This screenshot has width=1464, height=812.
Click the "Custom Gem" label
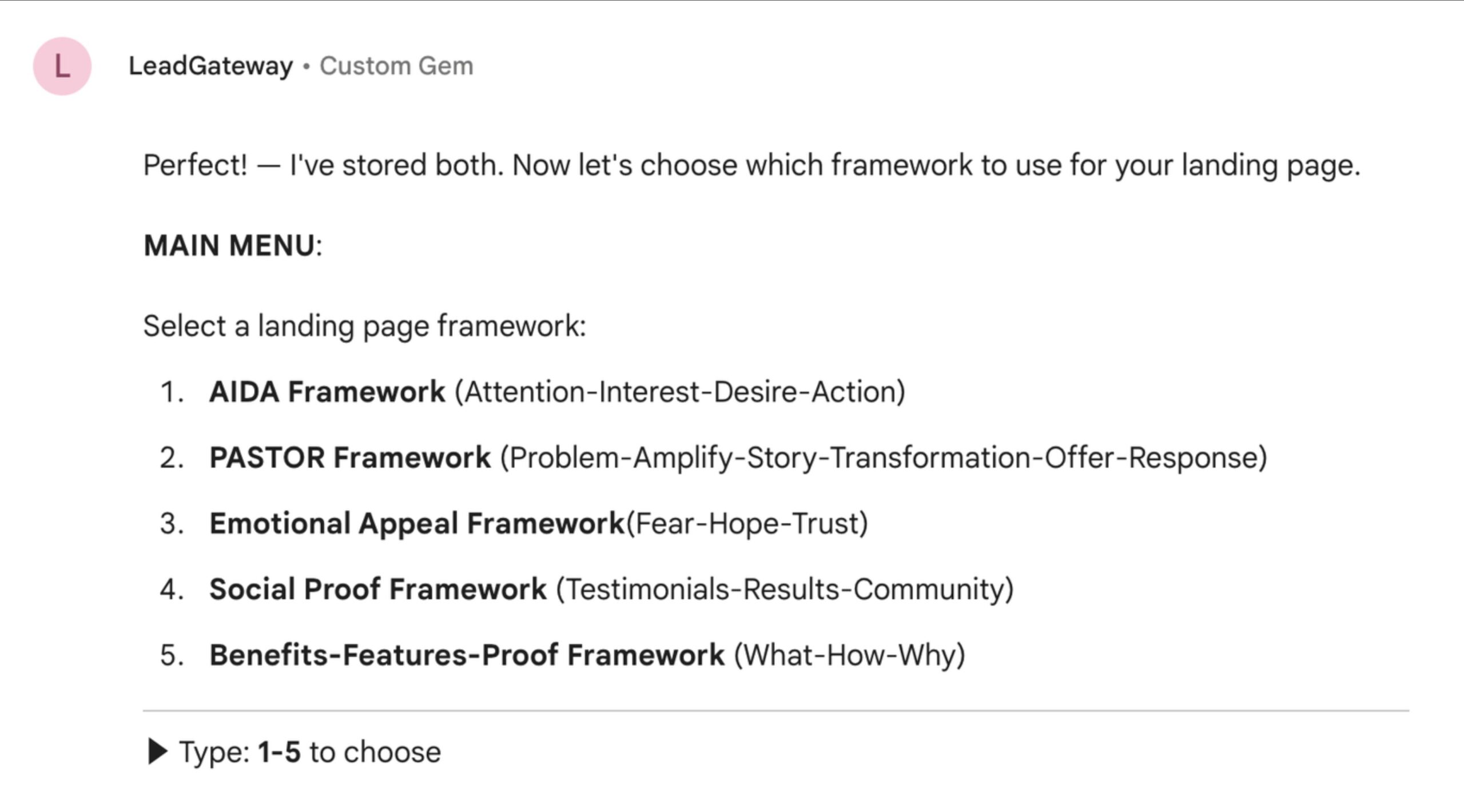396,66
